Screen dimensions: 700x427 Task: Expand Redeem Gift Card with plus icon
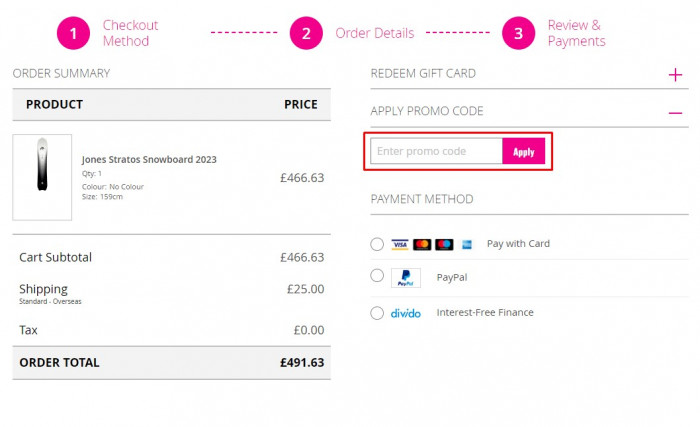coord(676,74)
